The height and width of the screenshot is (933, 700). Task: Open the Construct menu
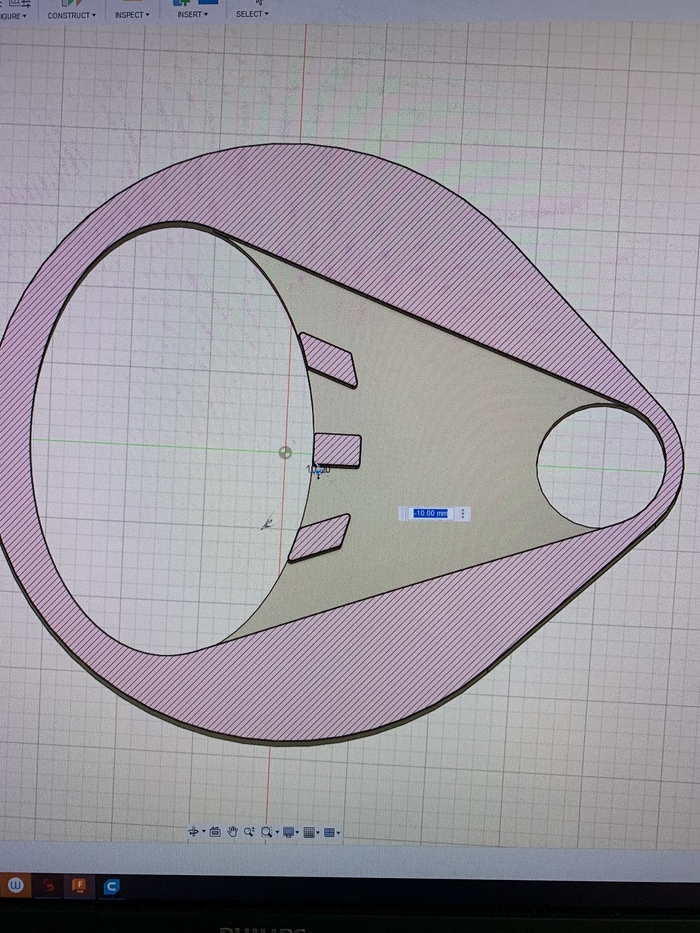(72, 15)
